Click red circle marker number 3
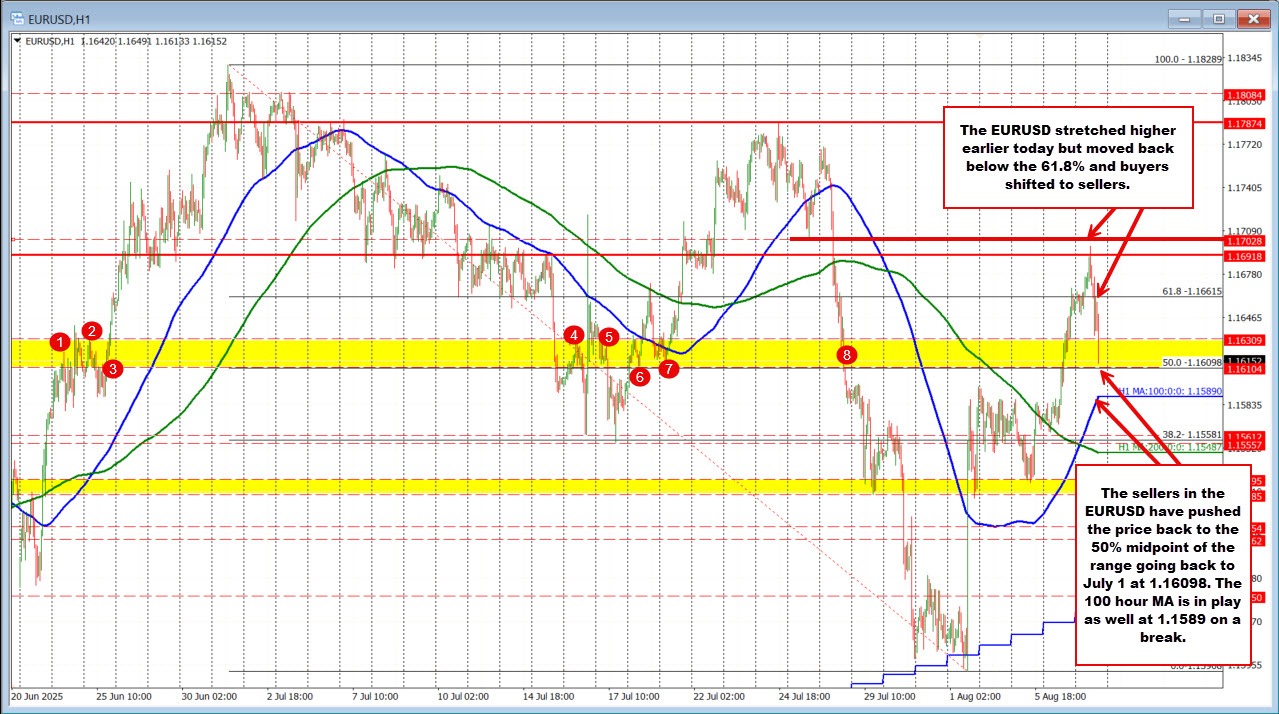Screen dimensions: 1279x714 113,368
